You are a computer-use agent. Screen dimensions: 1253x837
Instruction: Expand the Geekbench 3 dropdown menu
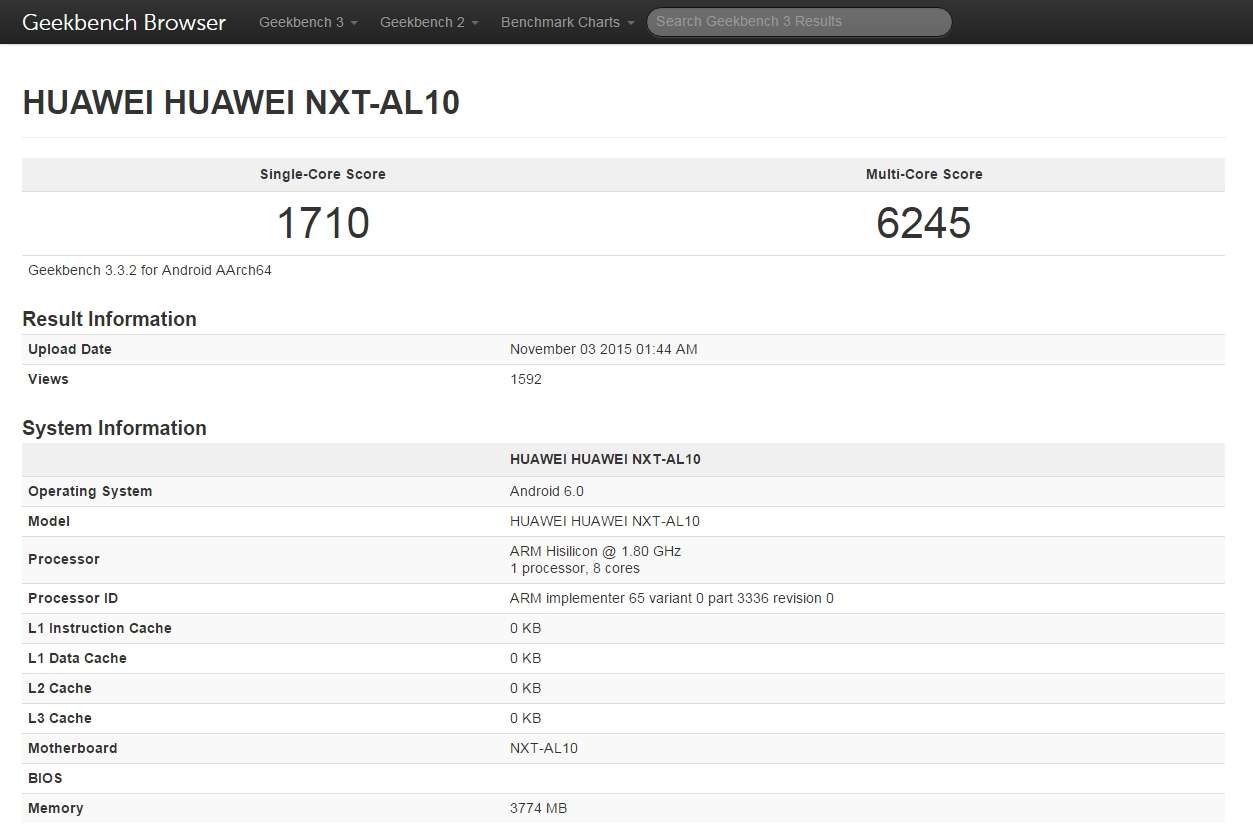pos(308,22)
